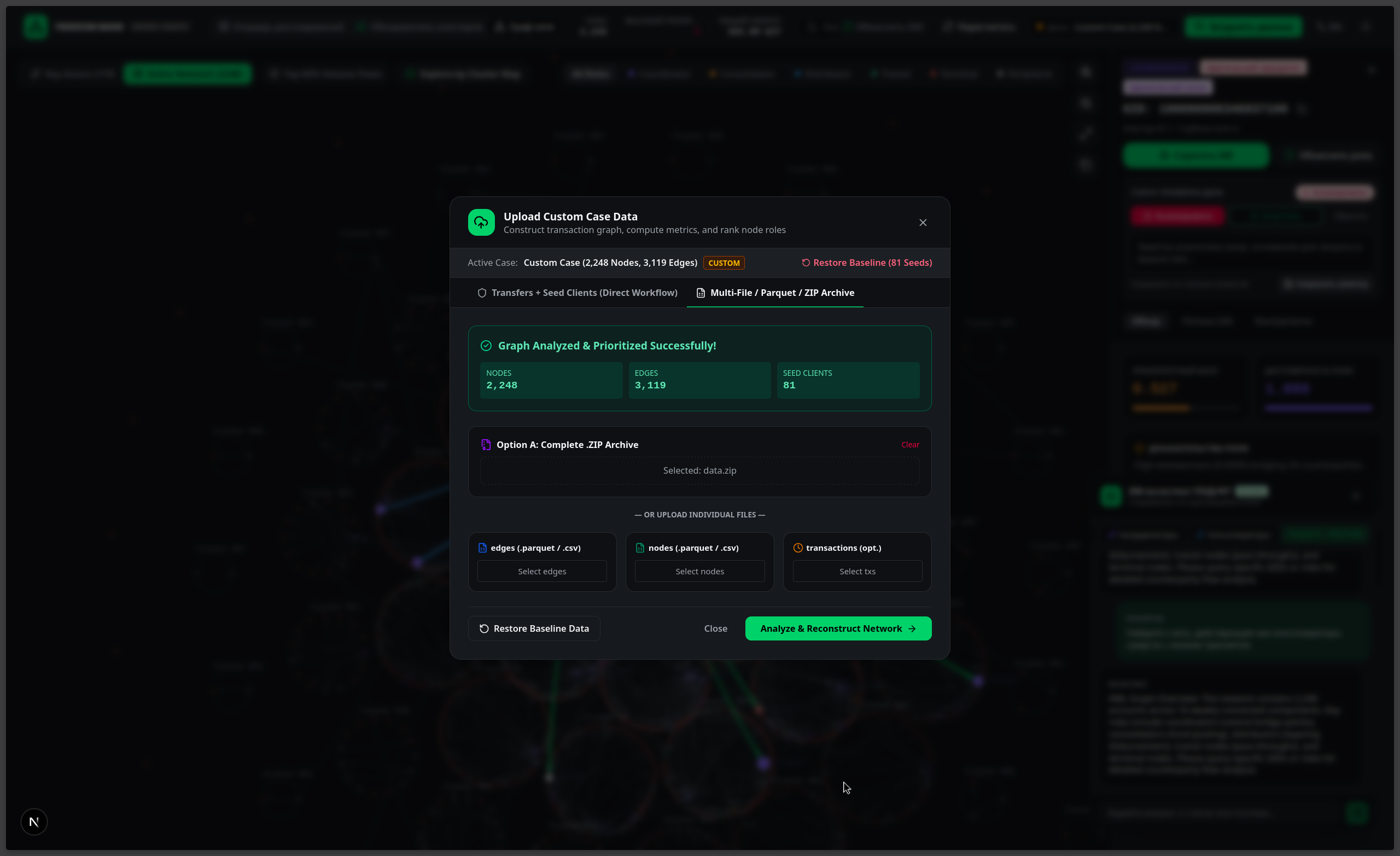Click the purple ZIP archive icon

[x=486, y=445]
